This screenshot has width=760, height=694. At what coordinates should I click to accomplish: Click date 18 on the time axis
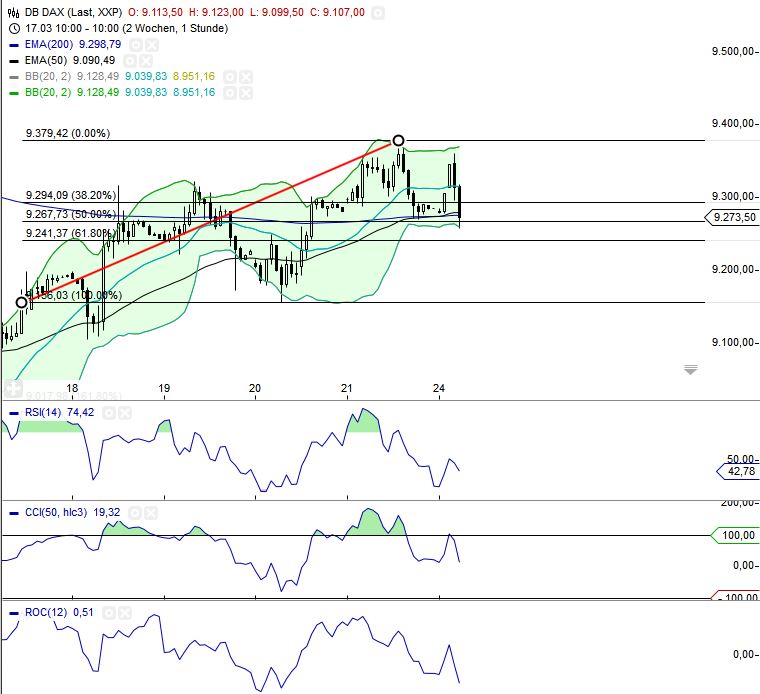coord(72,388)
